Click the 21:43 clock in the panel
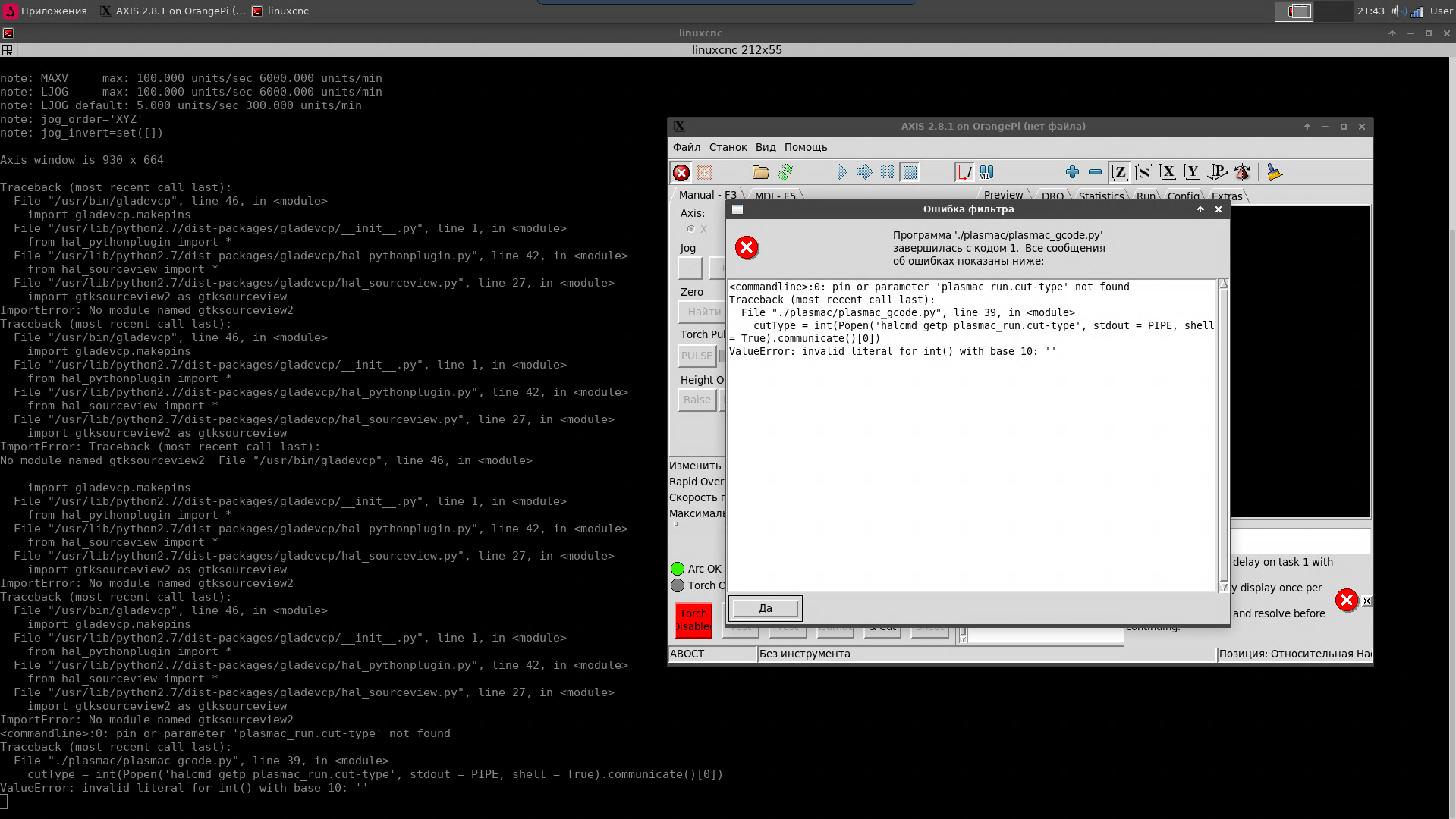 click(1370, 11)
